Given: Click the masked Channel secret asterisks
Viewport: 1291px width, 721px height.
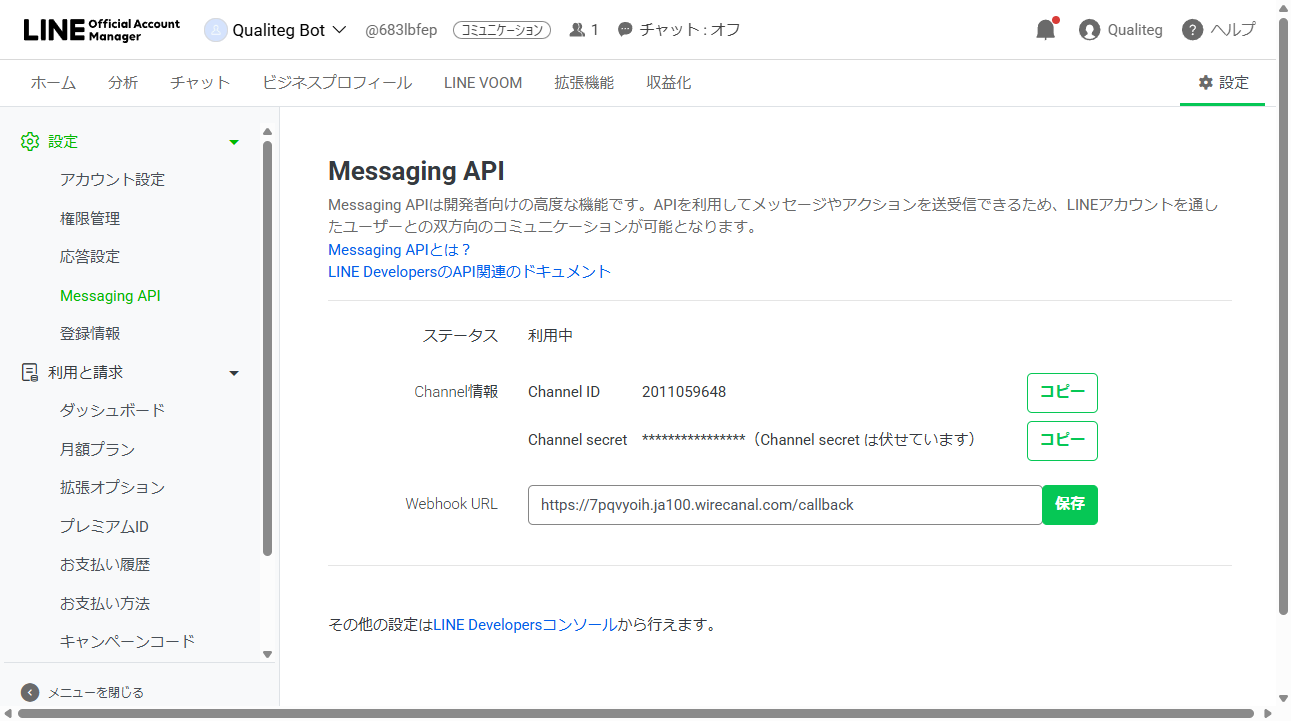Looking at the screenshot, I should click(x=693, y=440).
